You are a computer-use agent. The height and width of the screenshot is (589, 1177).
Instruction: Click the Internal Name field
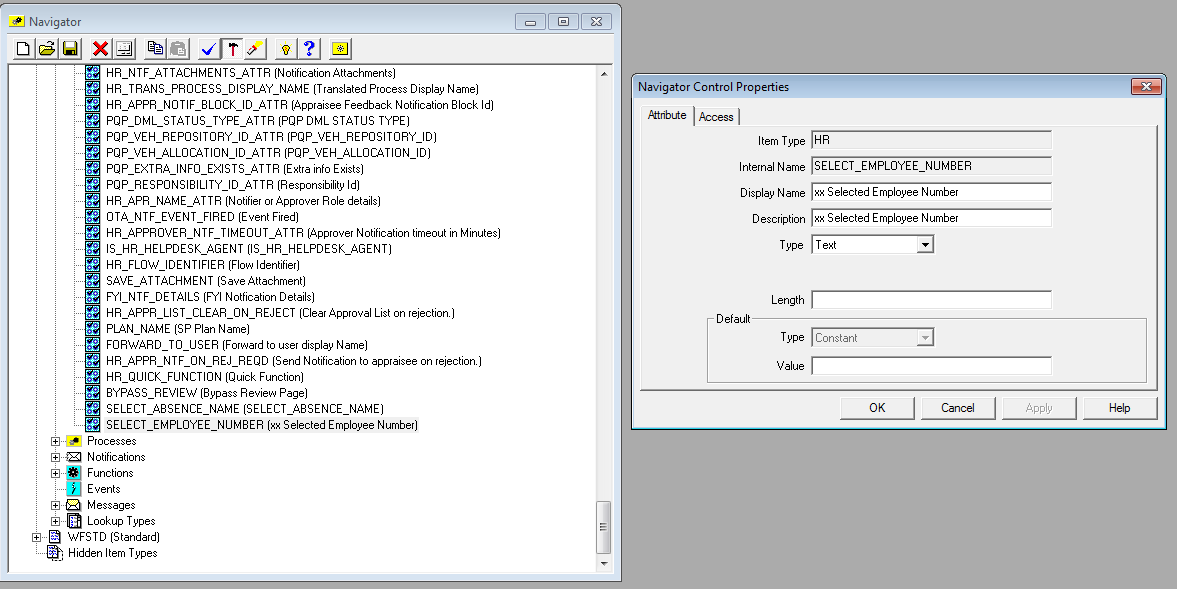pyautogui.click(x=932, y=166)
